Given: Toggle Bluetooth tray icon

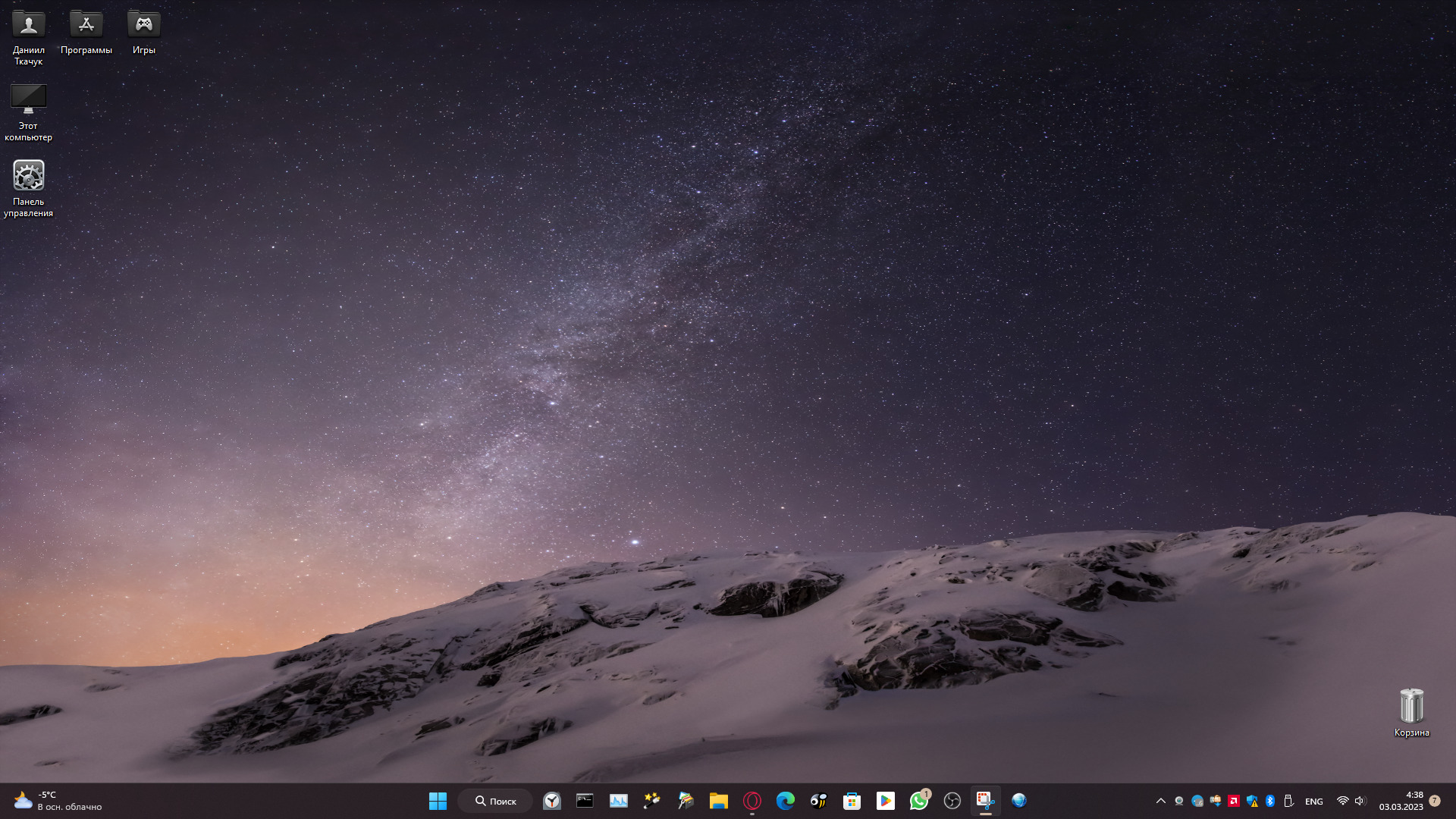Looking at the screenshot, I should 1270,801.
